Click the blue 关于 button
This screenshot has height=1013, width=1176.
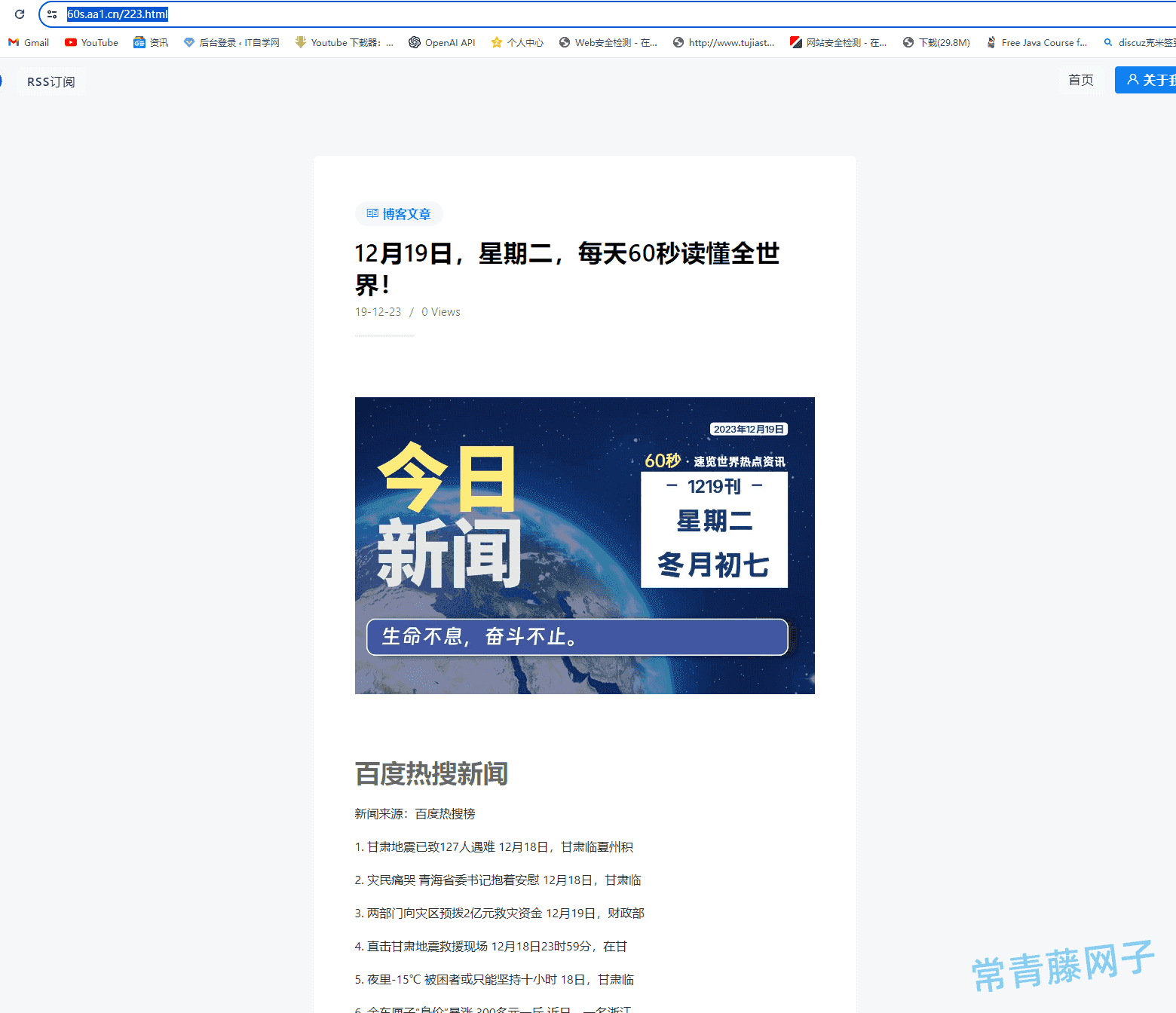click(x=1146, y=80)
